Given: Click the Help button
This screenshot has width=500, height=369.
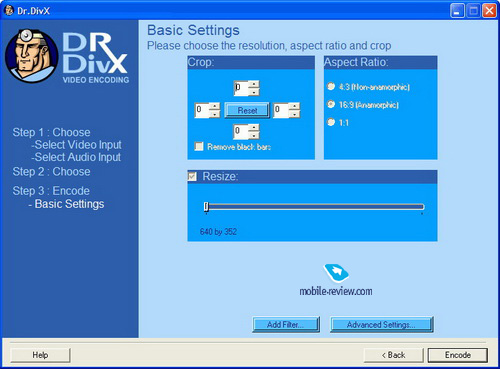Looking at the screenshot, I should click(40, 355).
